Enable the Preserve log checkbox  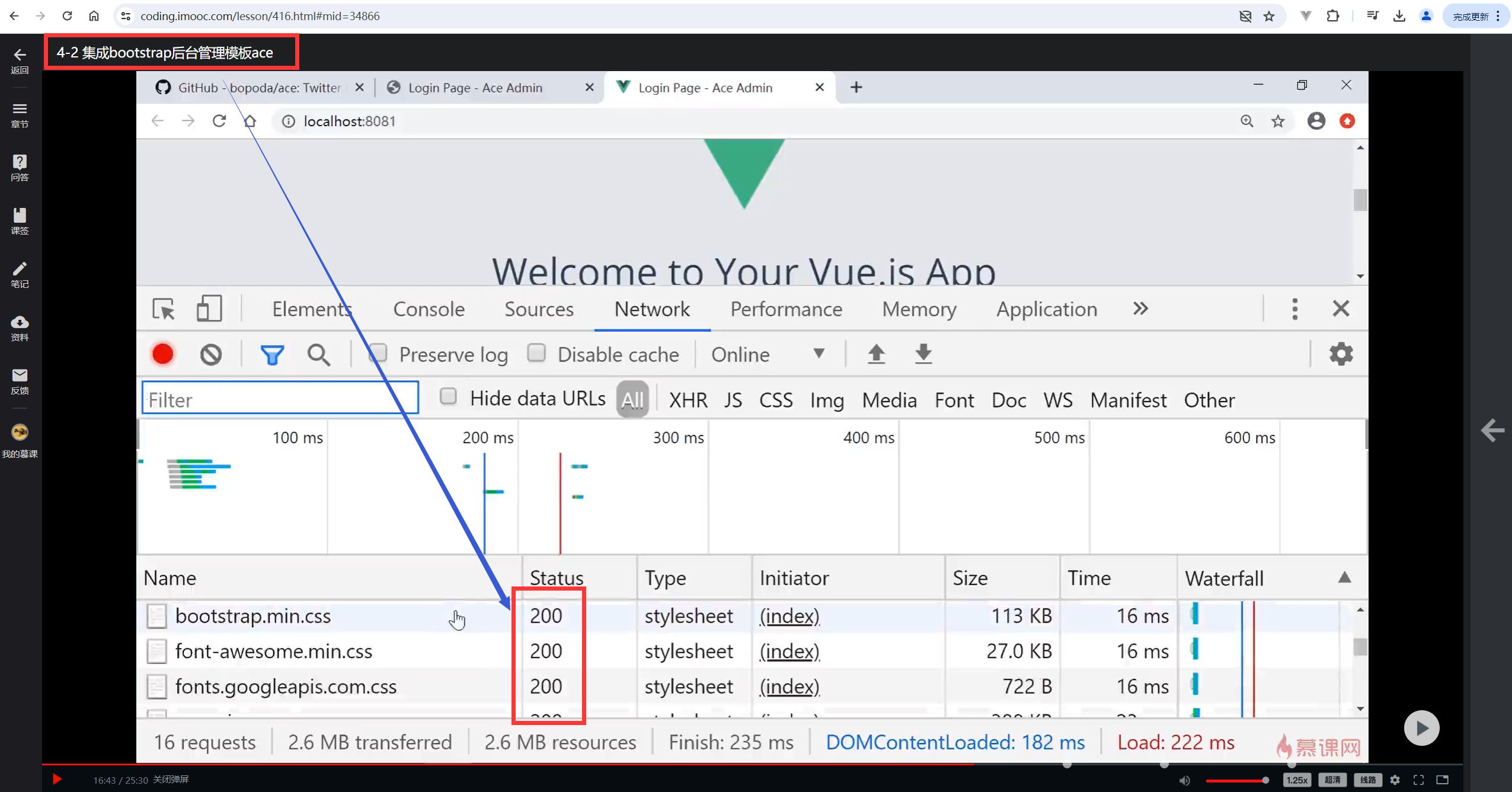tap(378, 353)
